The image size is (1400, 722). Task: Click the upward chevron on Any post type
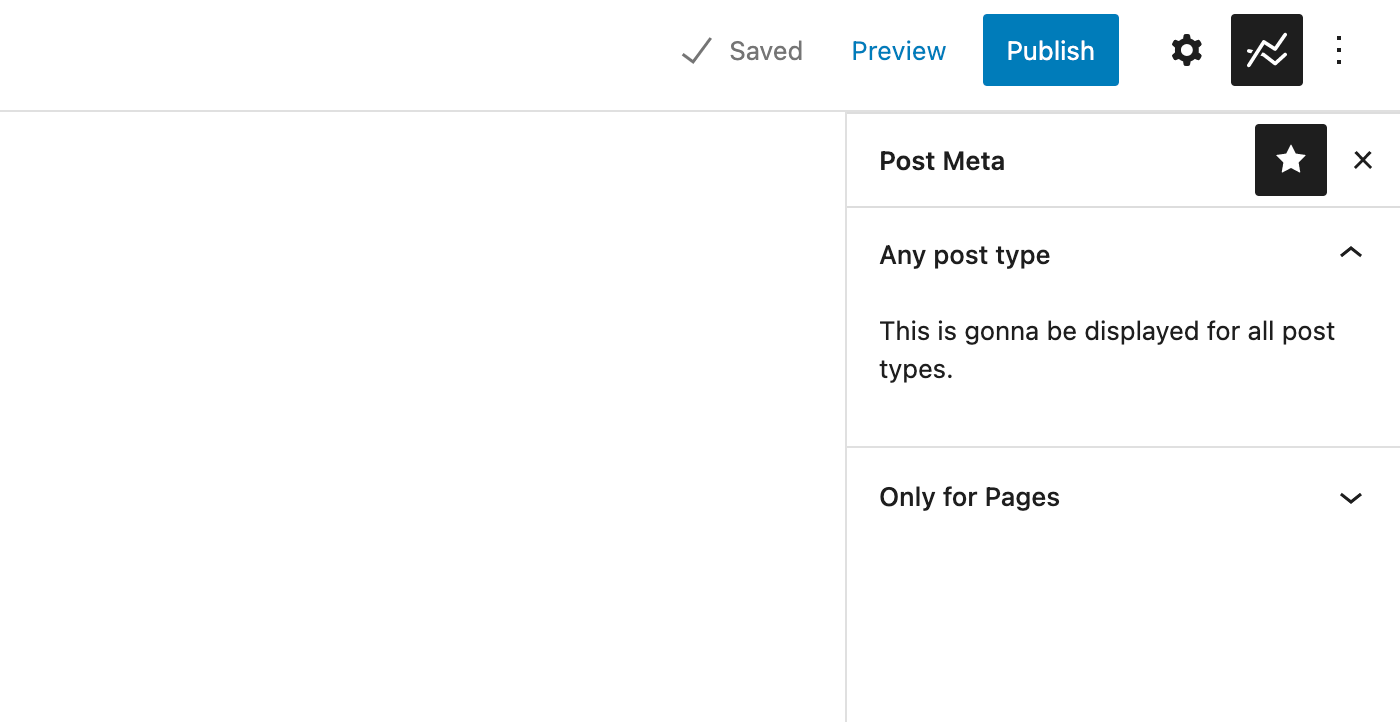1351,253
